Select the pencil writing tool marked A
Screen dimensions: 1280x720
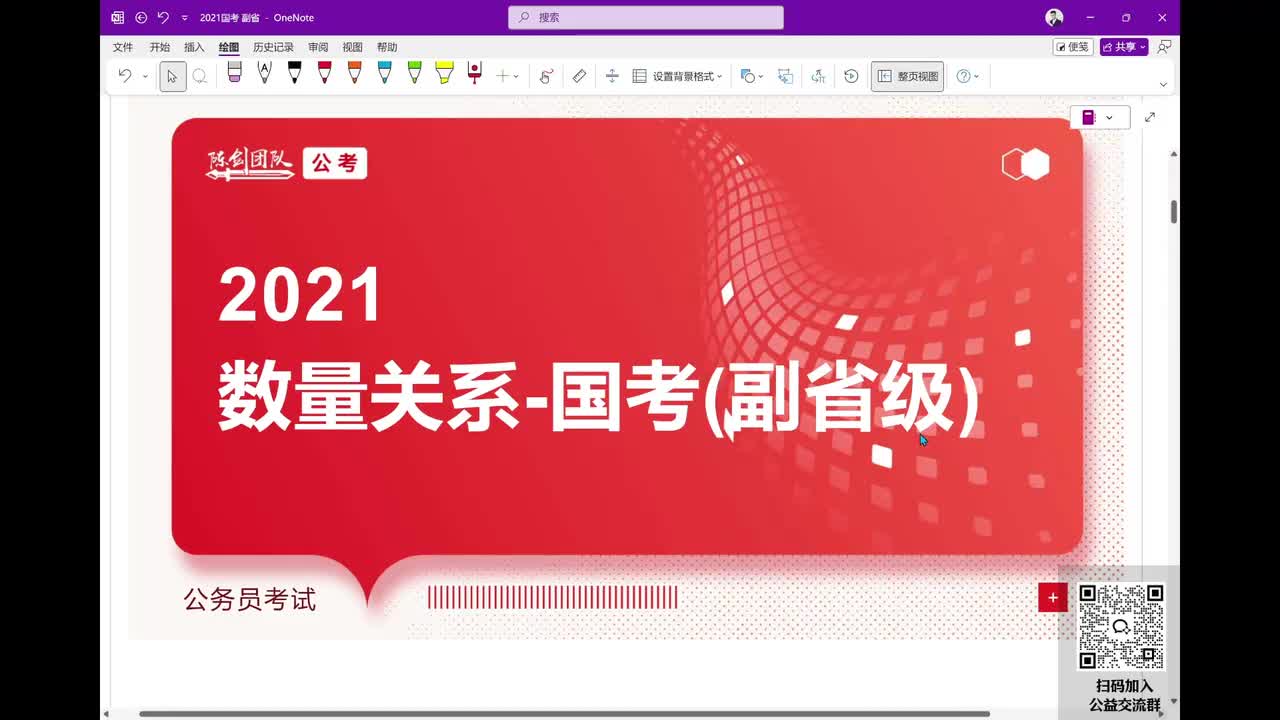coord(264,73)
